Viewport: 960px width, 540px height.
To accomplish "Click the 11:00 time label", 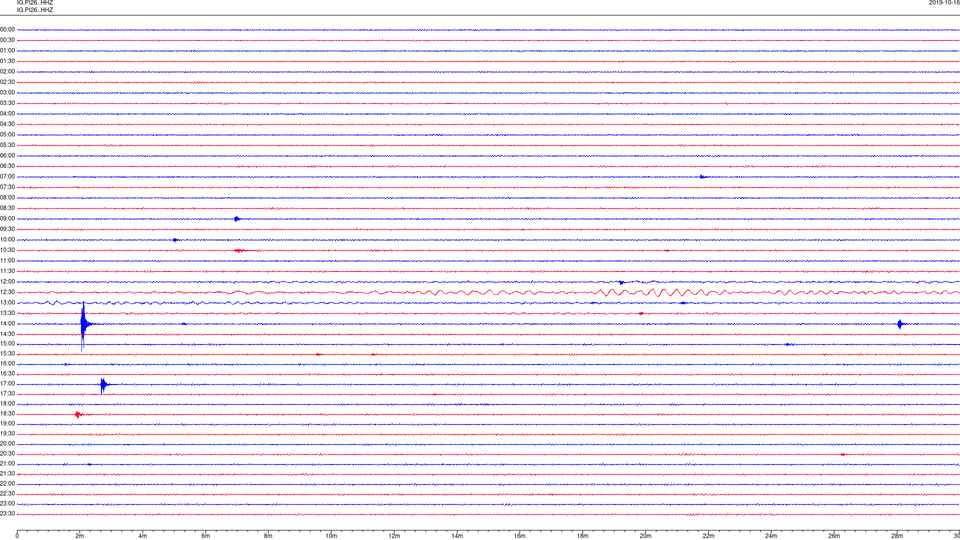I will (x=7, y=260).
